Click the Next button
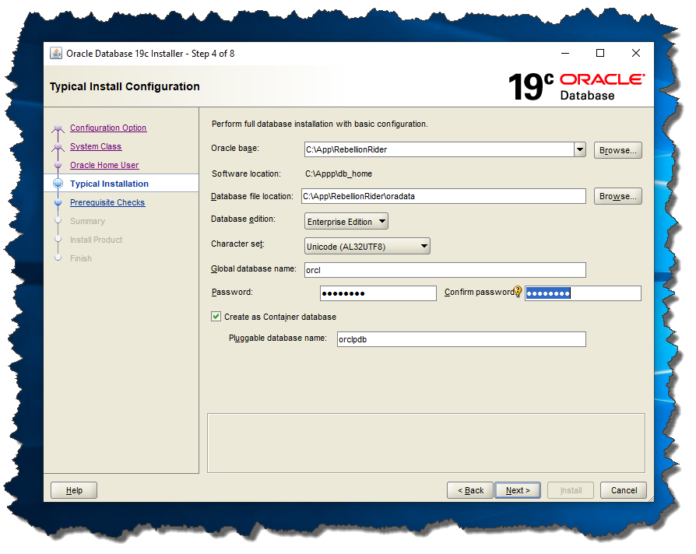 coord(518,491)
